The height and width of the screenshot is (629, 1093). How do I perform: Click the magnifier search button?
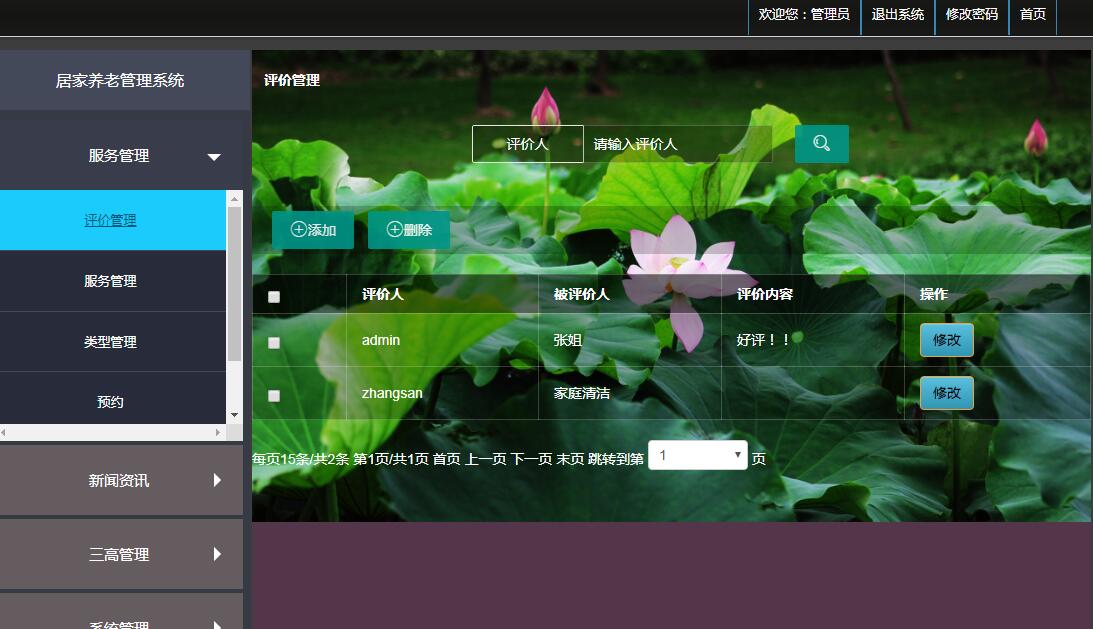coord(821,144)
